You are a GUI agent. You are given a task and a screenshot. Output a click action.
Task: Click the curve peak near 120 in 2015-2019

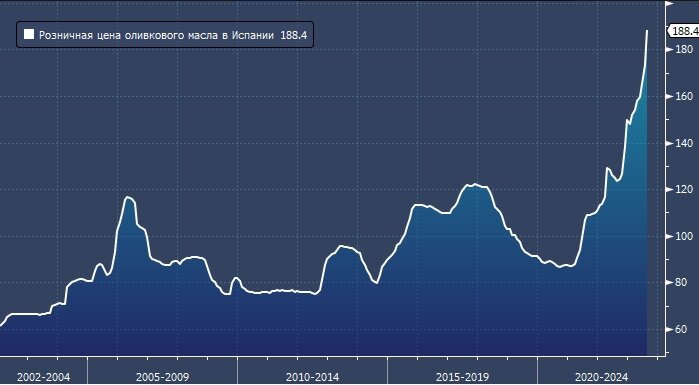click(475, 184)
